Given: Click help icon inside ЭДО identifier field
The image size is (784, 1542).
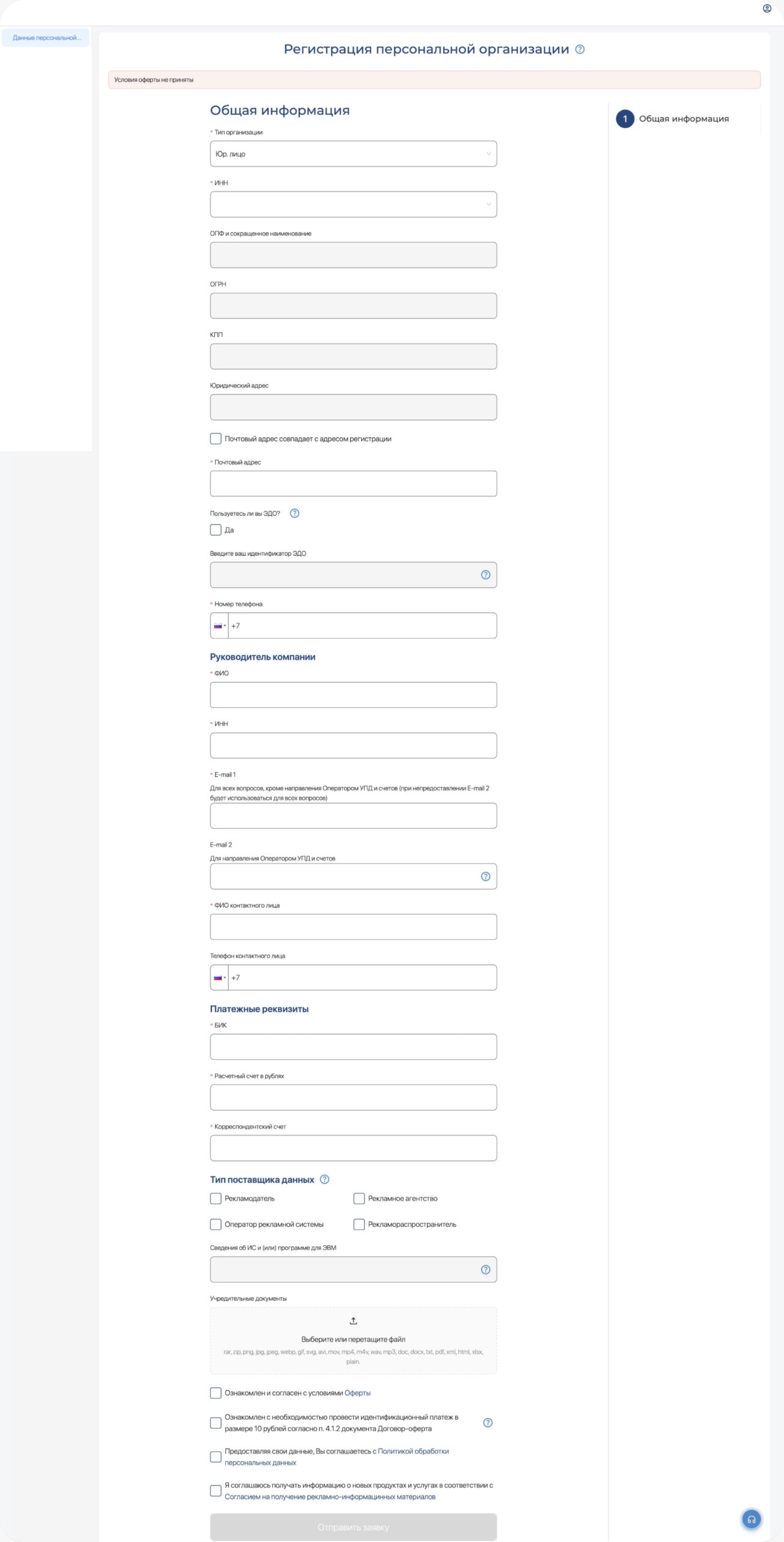Looking at the screenshot, I should [485, 575].
